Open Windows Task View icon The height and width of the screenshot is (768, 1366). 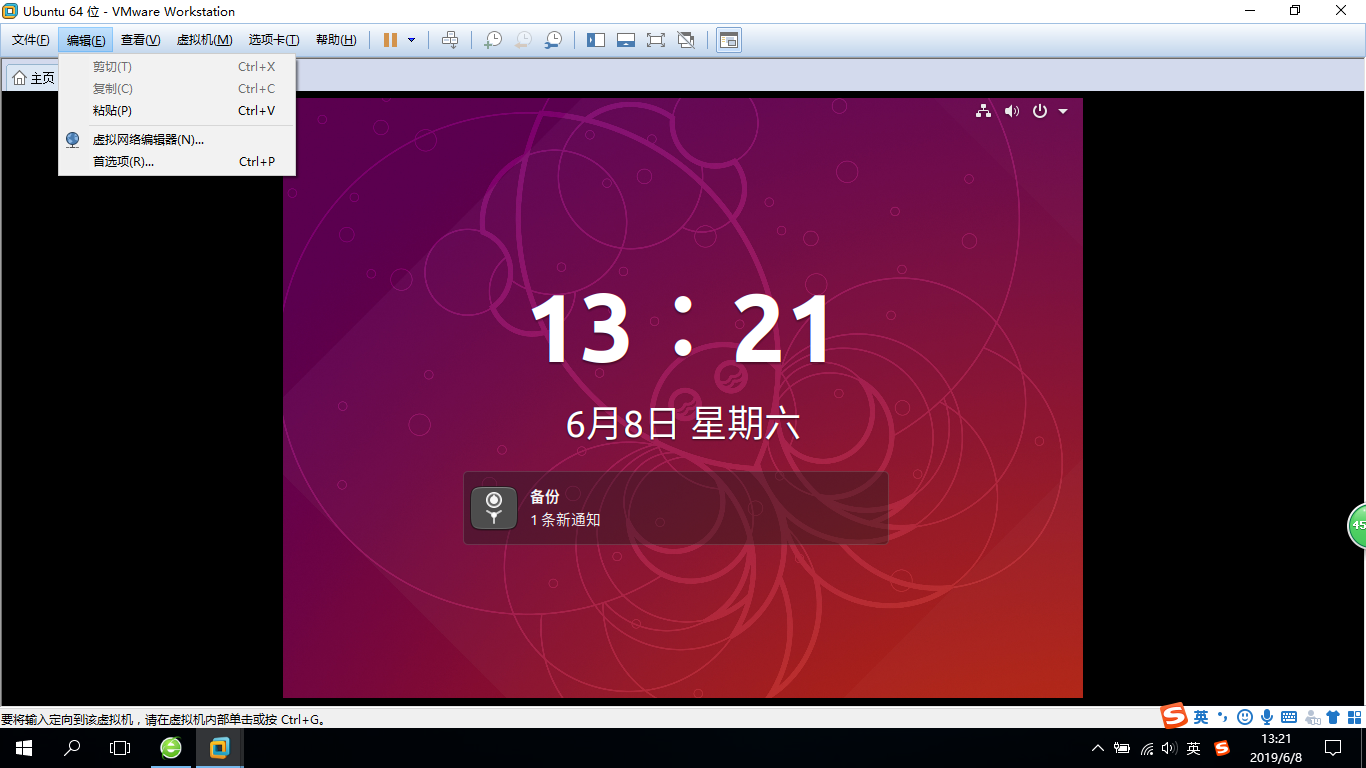click(x=120, y=748)
